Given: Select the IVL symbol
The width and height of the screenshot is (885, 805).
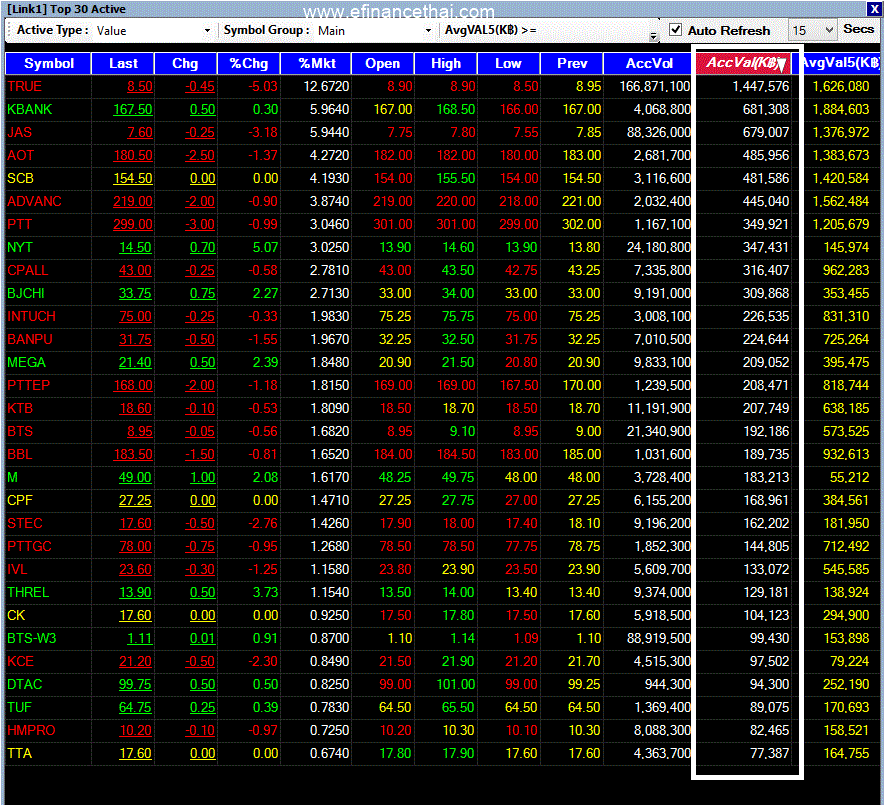Looking at the screenshot, I should 17,570.
